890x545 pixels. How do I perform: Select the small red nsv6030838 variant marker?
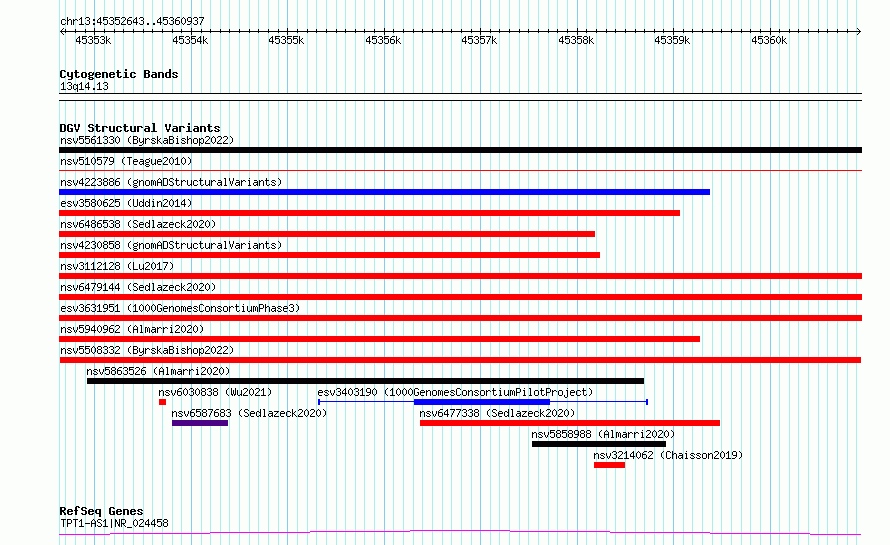tap(162, 402)
